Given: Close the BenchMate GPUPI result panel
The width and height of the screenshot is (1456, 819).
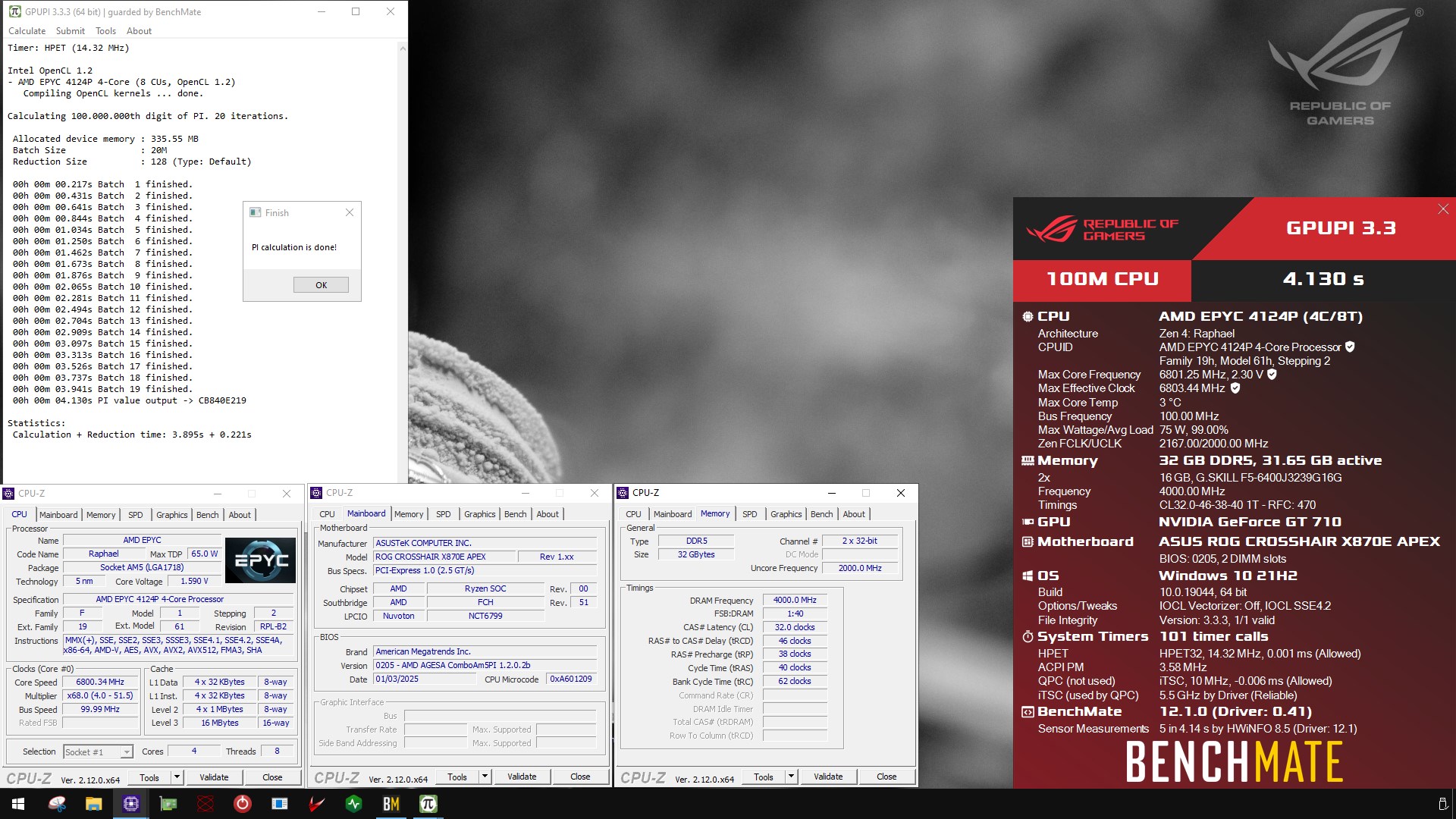Looking at the screenshot, I should pyautogui.click(x=1443, y=209).
